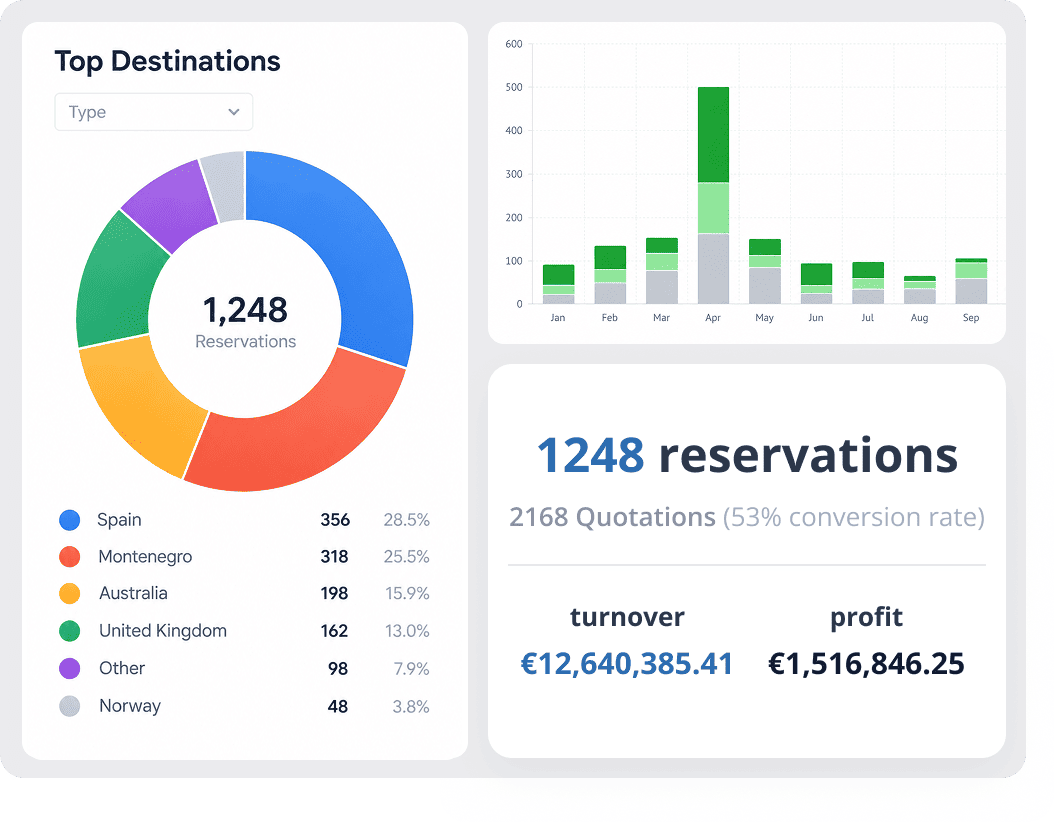This screenshot has height=822, width=1054.
Task: Click the Montenegro legend label
Action: [145, 557]
